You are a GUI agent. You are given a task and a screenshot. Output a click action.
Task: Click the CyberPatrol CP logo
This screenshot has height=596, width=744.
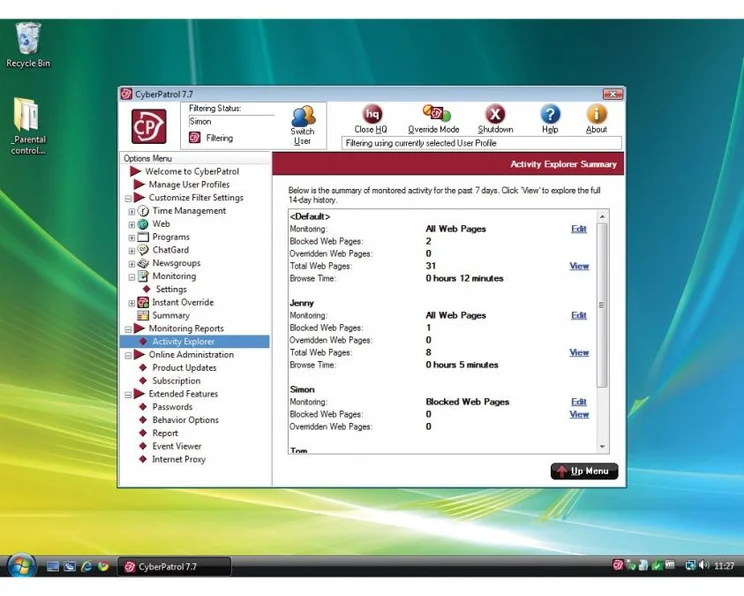click(x=149, y=127)
